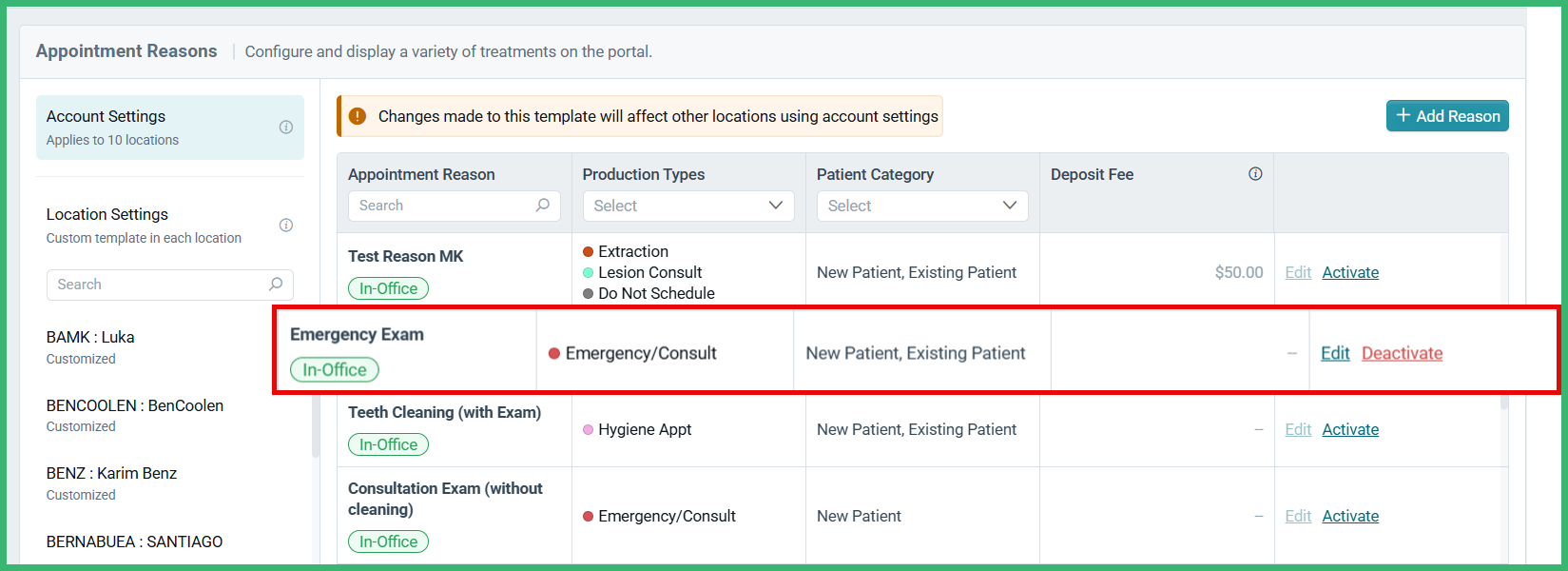Viewport: 1568px width, 571px height.
Task: Open the Production Types Select combo box
Action: tap(687, 206)
